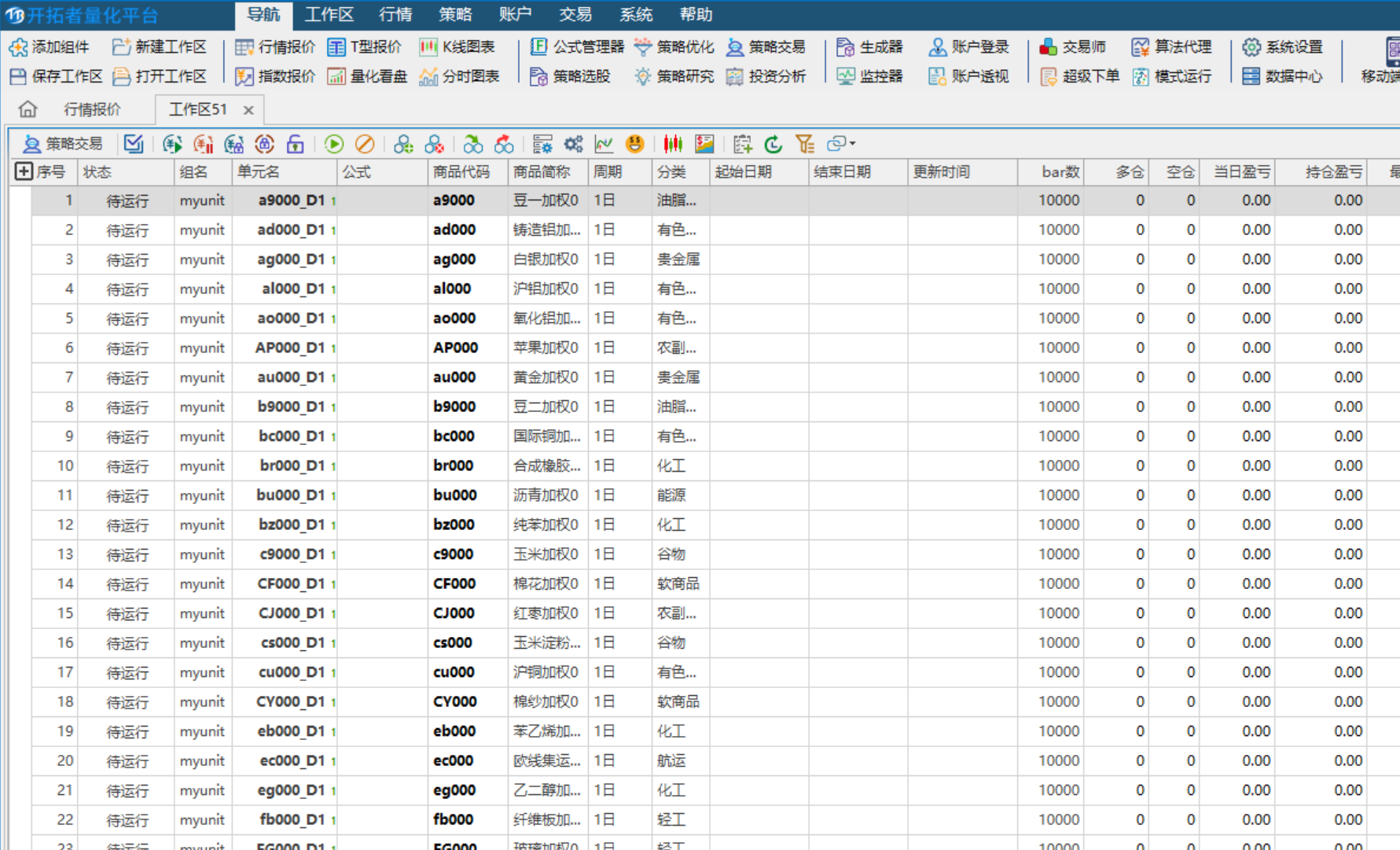Click the refresh arrow toolbar icon
The width and height of the screenshot is (1400, 850).
pyautogui.click(x=773, y=144)
